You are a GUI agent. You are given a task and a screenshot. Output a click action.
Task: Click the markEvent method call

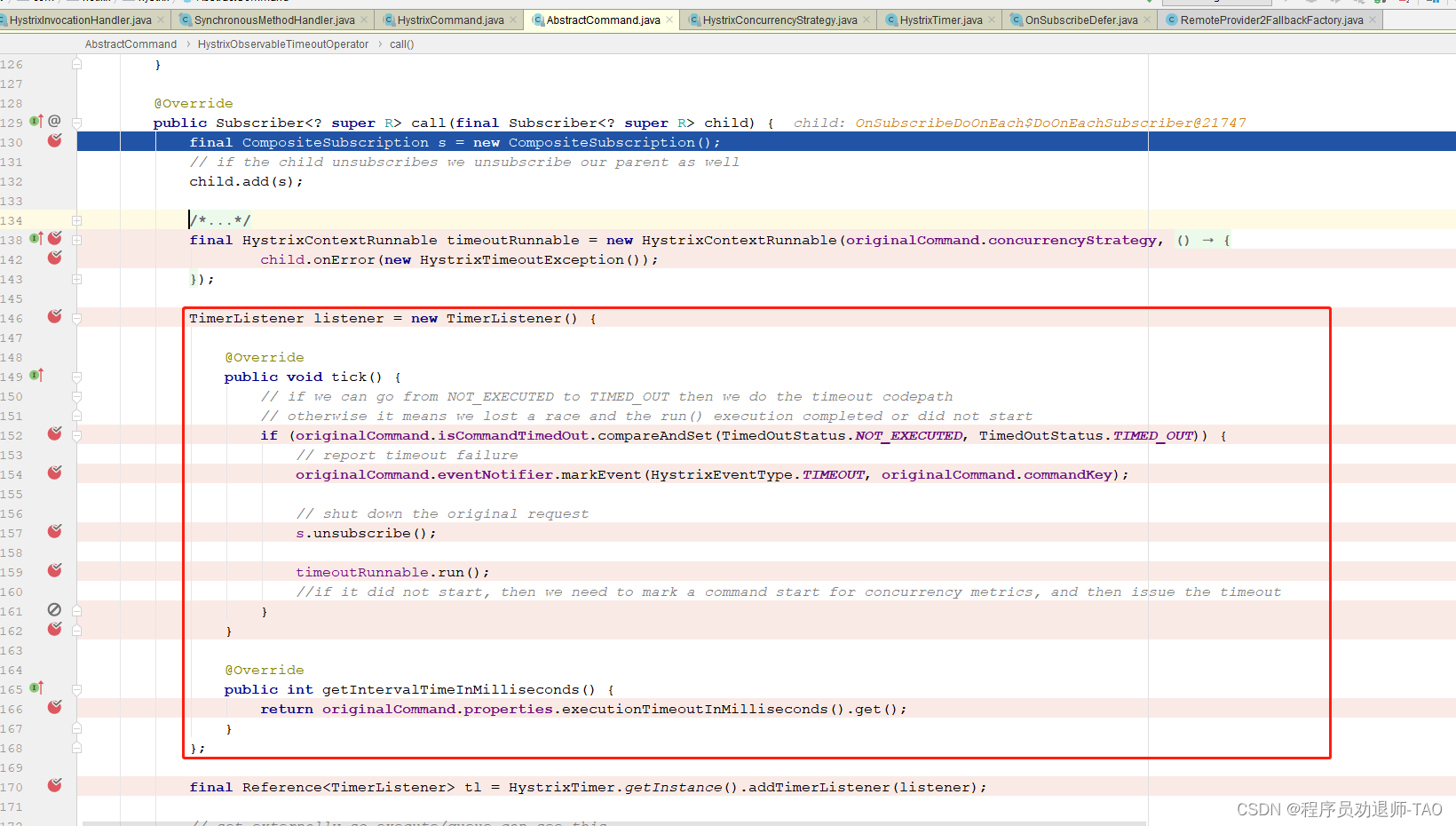601,474
